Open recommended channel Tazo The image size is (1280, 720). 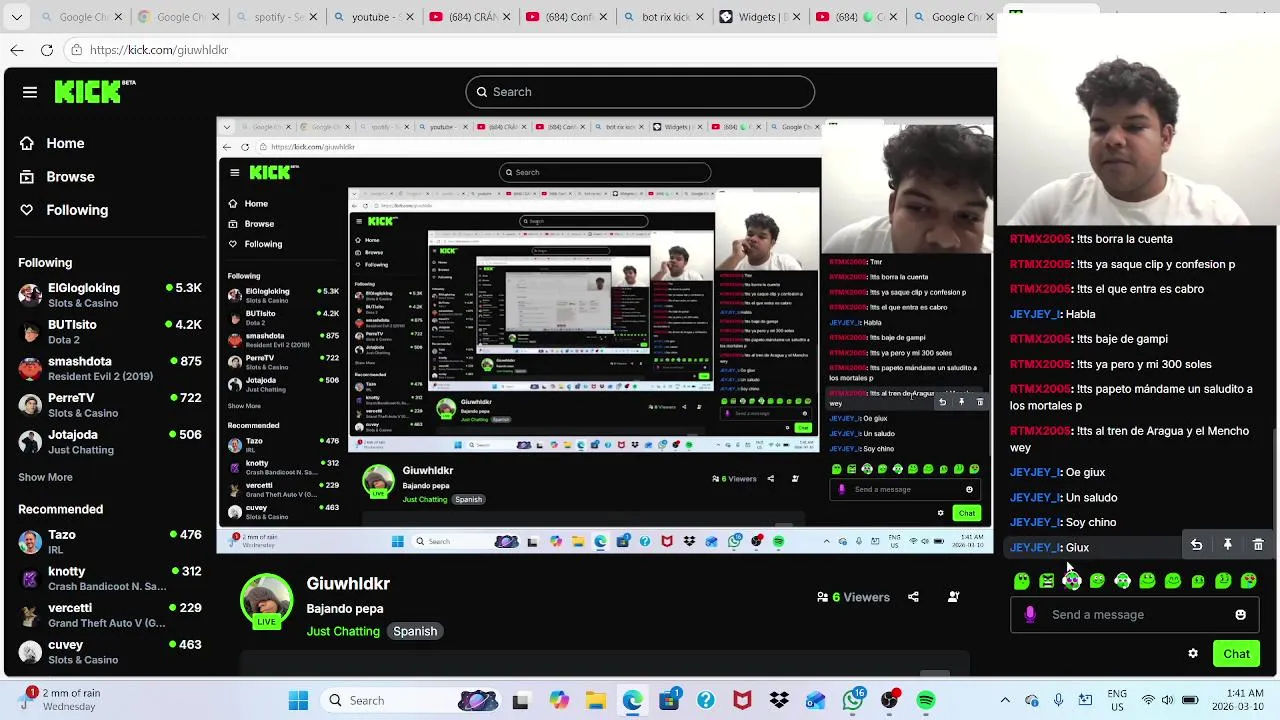pyautogui.click(x=110, y=542)
